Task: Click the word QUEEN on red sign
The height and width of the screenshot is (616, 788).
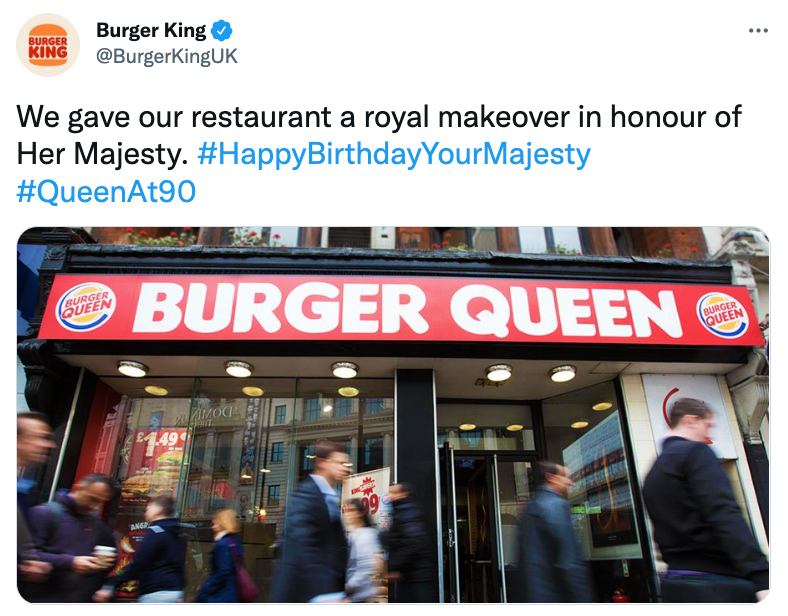Action: (566, 312)
